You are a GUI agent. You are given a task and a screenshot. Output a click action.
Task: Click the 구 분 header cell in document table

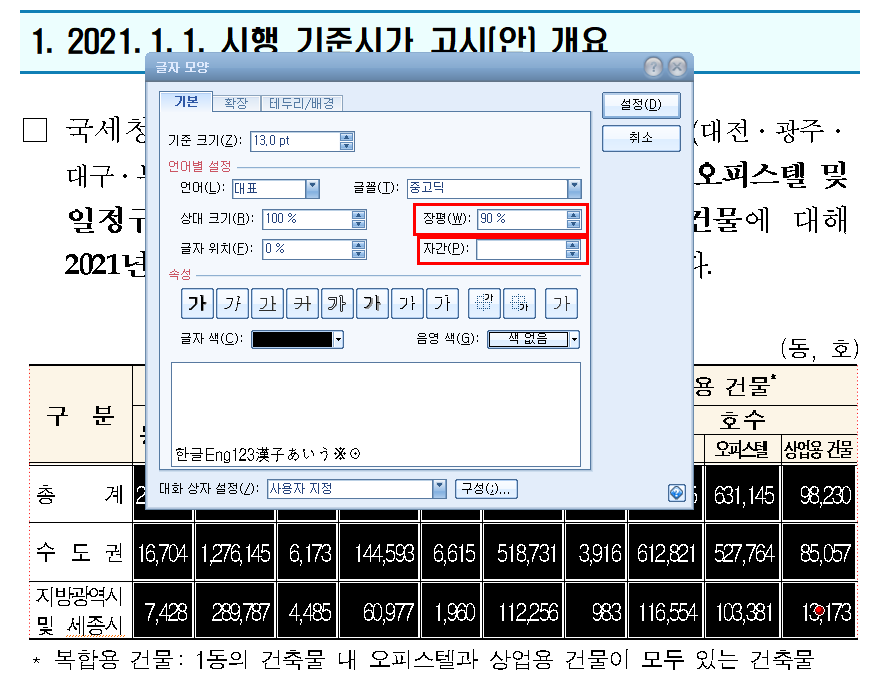tap(81, 415)
